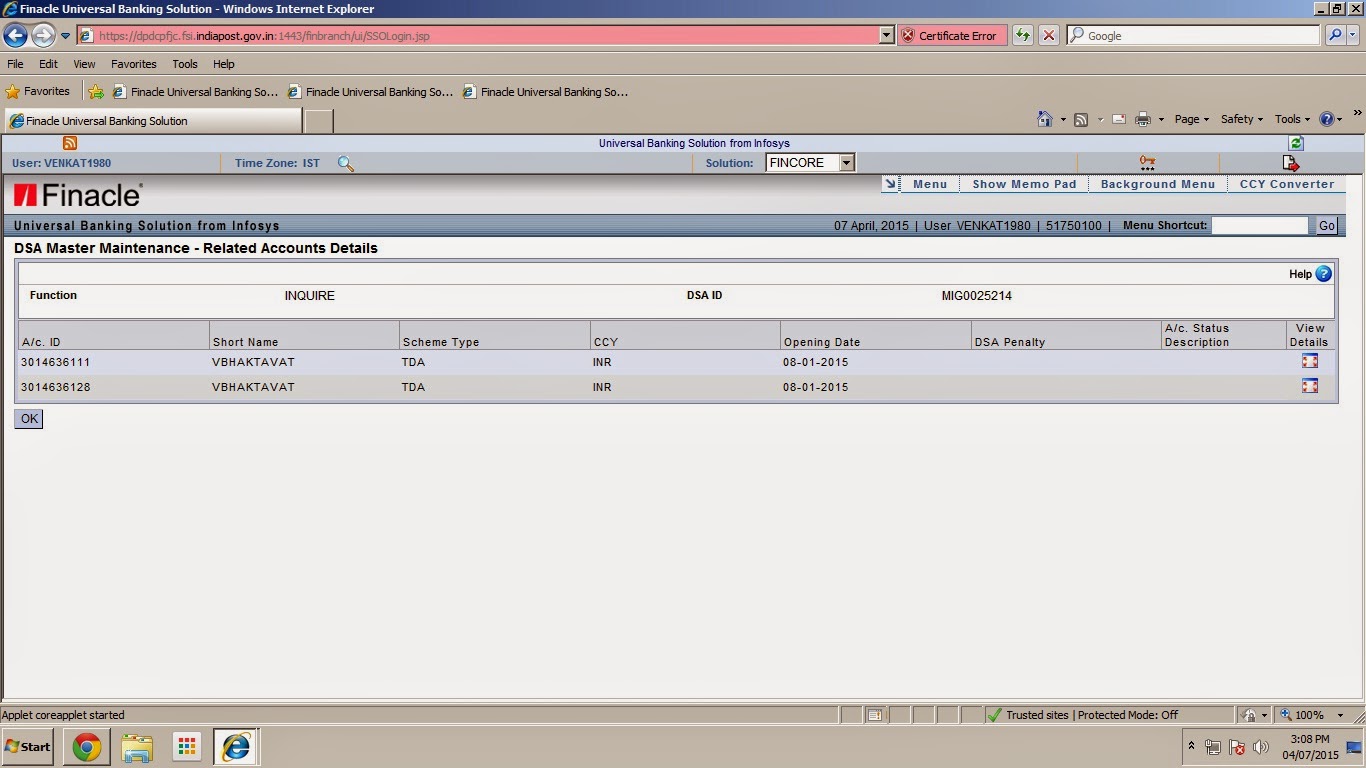Open View Details for account 3014636111
Screen dimensions: 1366x768
point(1310,361)
